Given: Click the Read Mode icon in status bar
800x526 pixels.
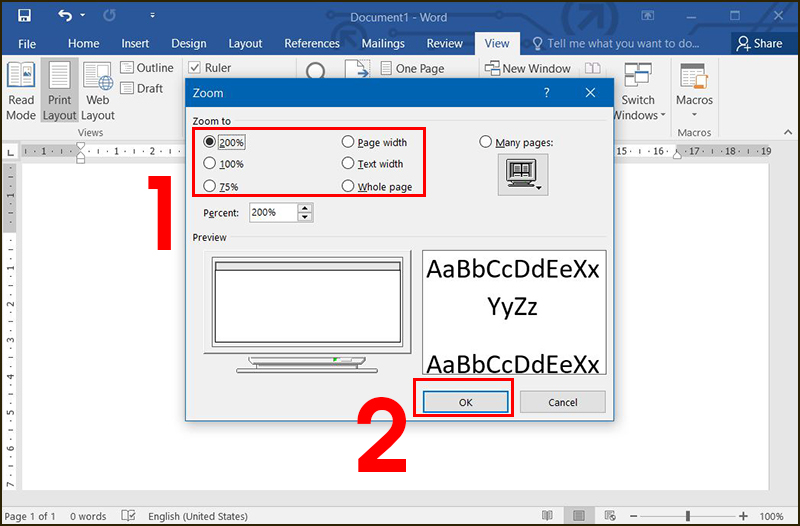Looking at the screenshot, I should click(x=547, y=516).
